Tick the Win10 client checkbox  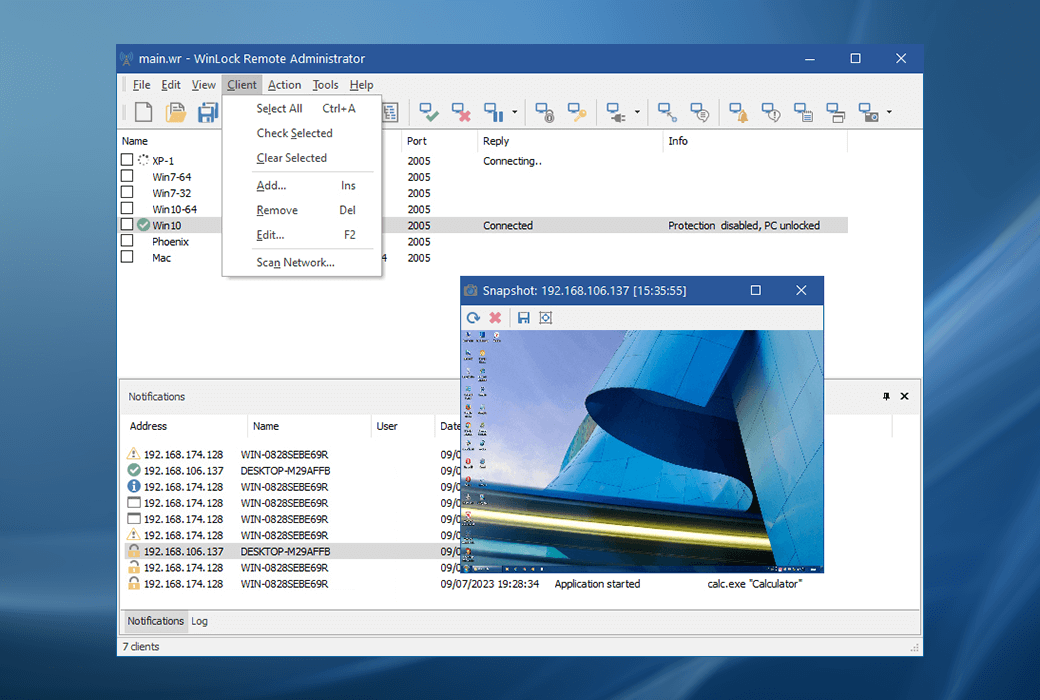(127, 224)
